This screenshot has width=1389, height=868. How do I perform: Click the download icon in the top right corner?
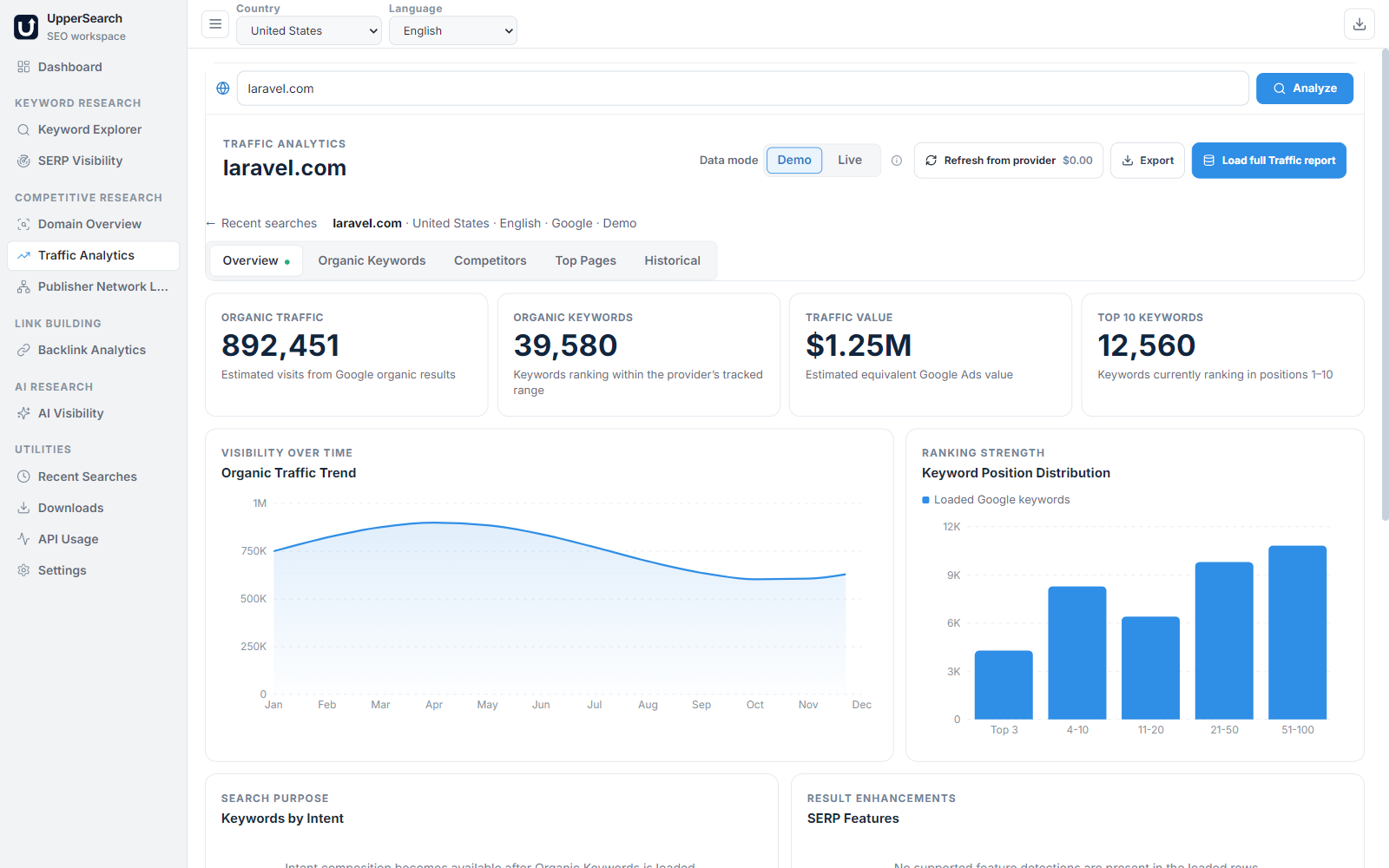coord(1359,24)
